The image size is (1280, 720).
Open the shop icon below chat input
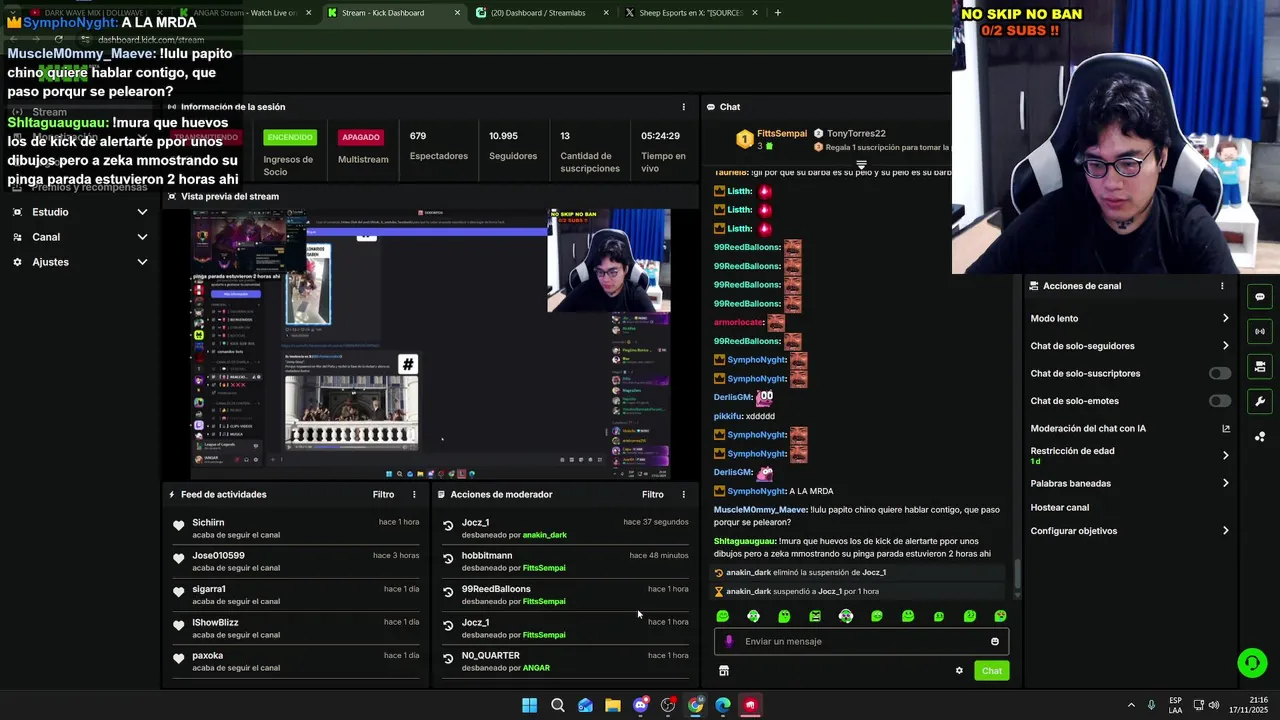click(724, 671)
